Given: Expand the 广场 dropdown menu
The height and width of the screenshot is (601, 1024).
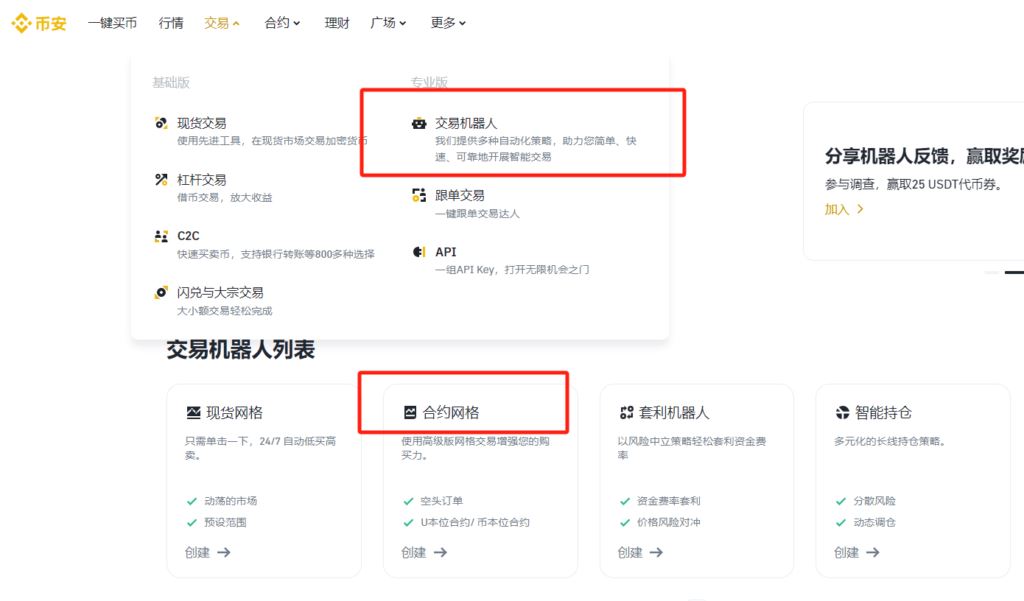Looking at the screenshot, I should pyautogui.click(x=388, y=23).
